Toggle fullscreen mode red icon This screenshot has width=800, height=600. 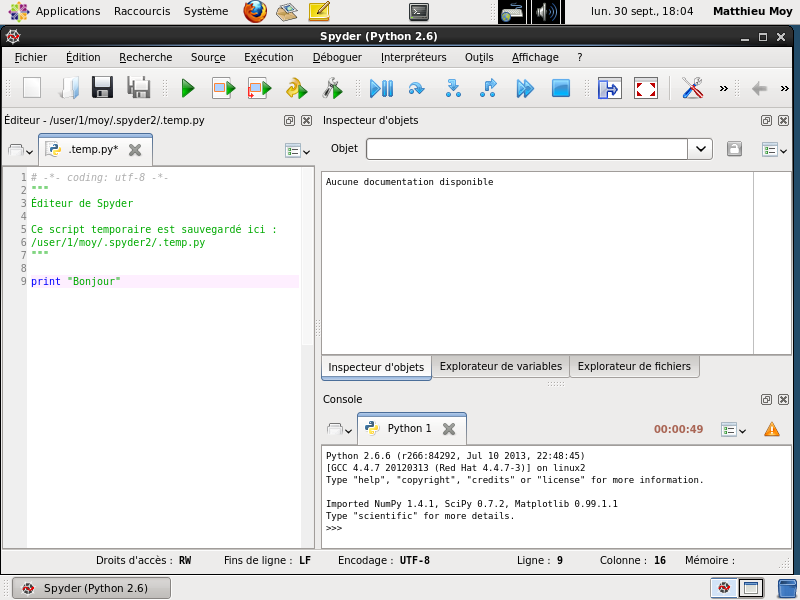coord(646,88)
